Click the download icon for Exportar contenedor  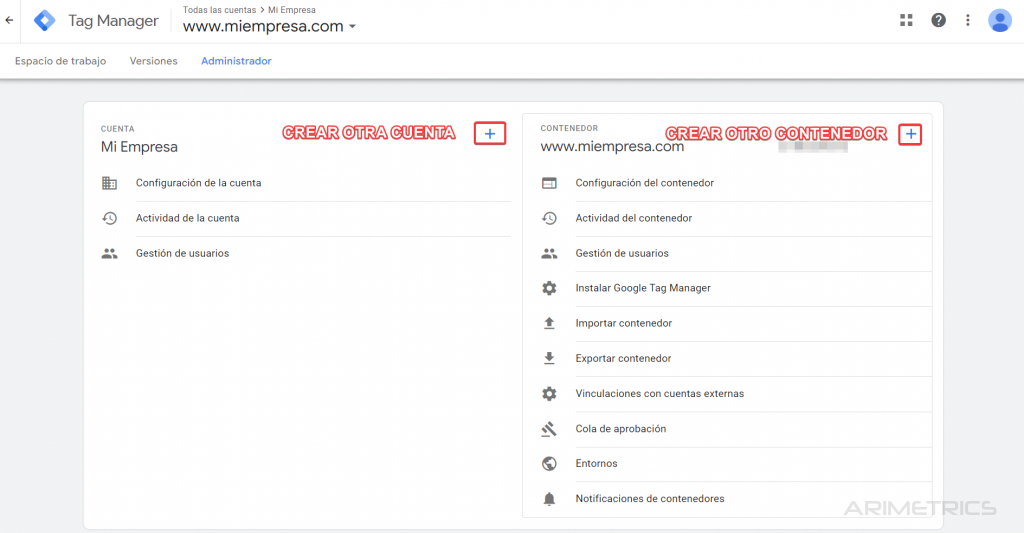pyautogui.click(x=549, y=358)
